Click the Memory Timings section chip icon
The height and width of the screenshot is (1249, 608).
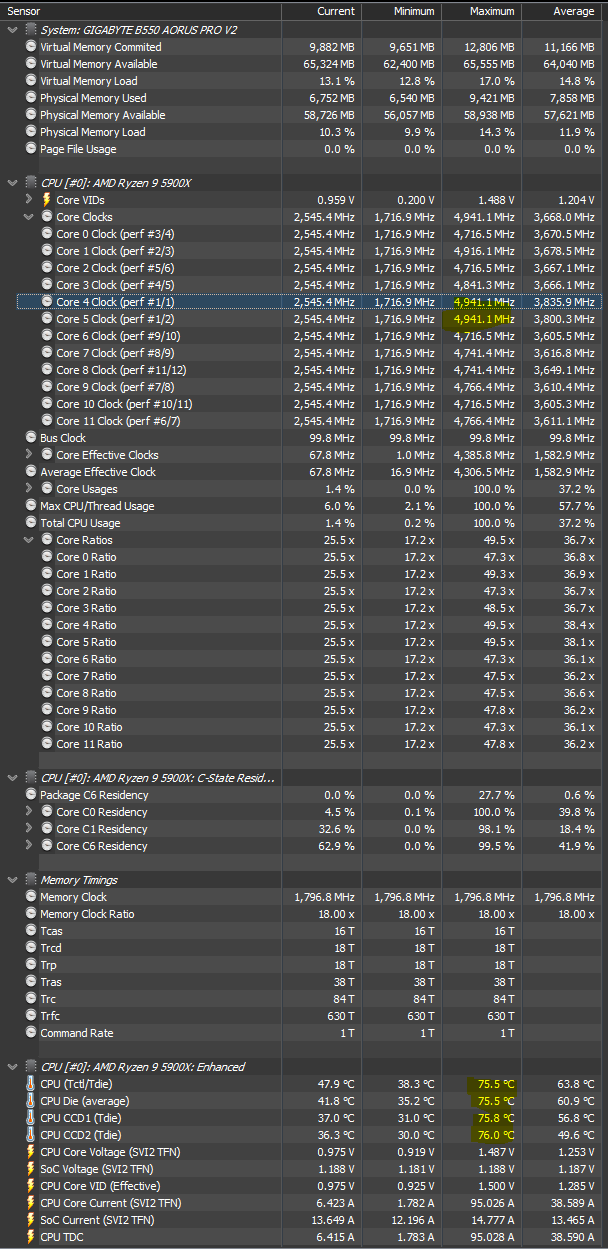pyautogui.click(x=30, y=880)
